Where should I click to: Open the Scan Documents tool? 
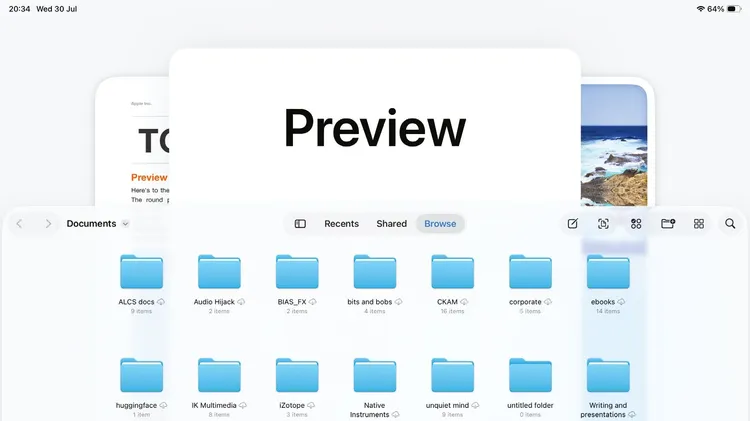[603, 223]
